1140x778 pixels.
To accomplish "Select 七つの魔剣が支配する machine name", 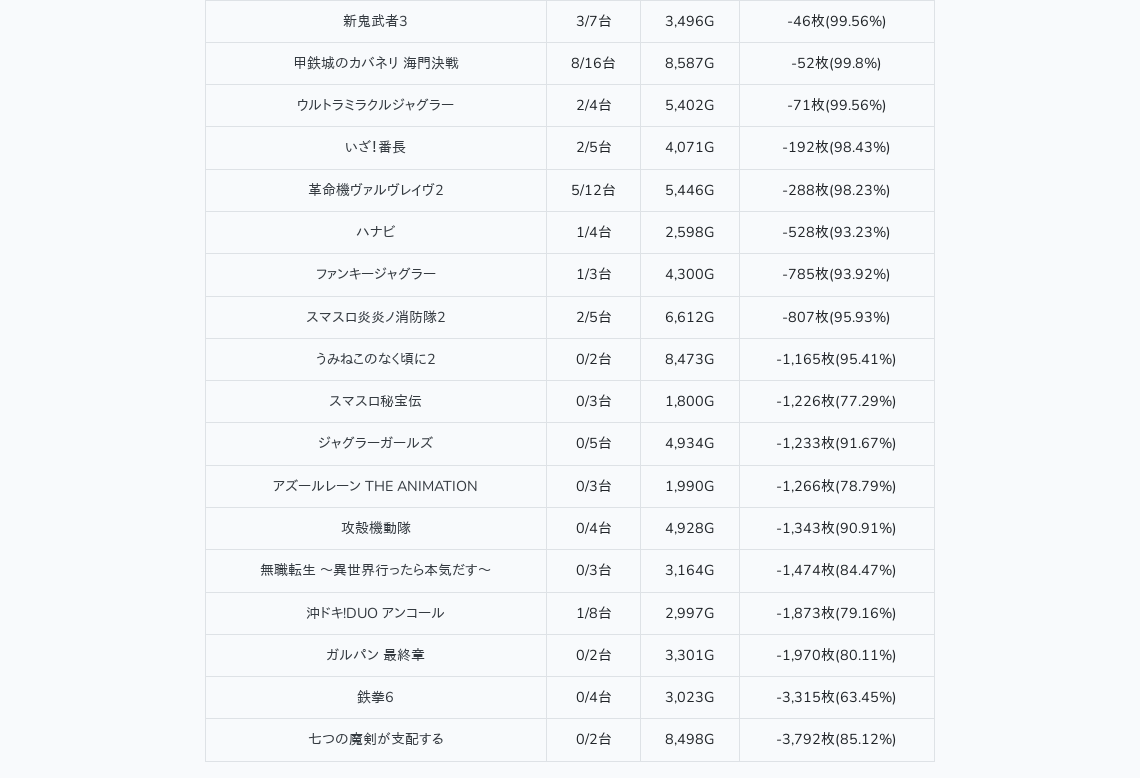I will click(x=375, y=739).
